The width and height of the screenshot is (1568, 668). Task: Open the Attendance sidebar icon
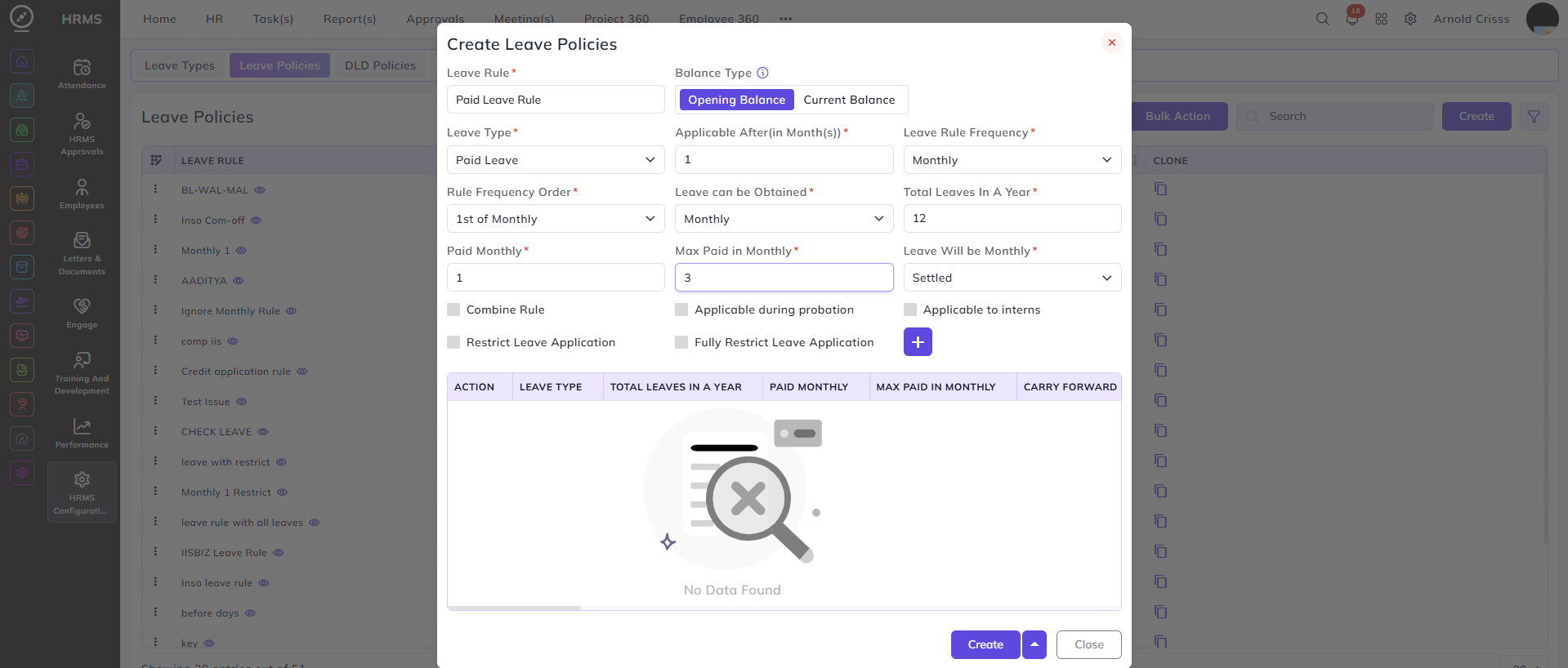82,73
